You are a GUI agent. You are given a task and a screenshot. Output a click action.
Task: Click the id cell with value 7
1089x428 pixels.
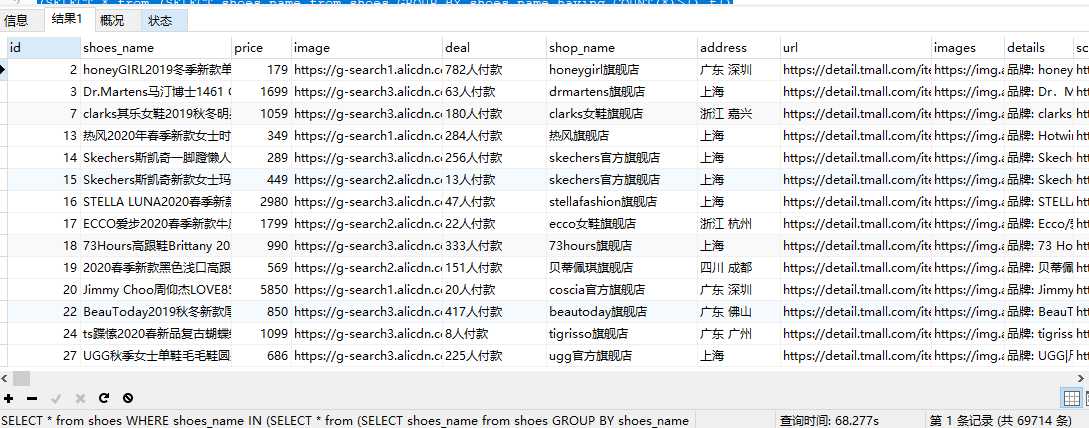(x=44, y=113)
